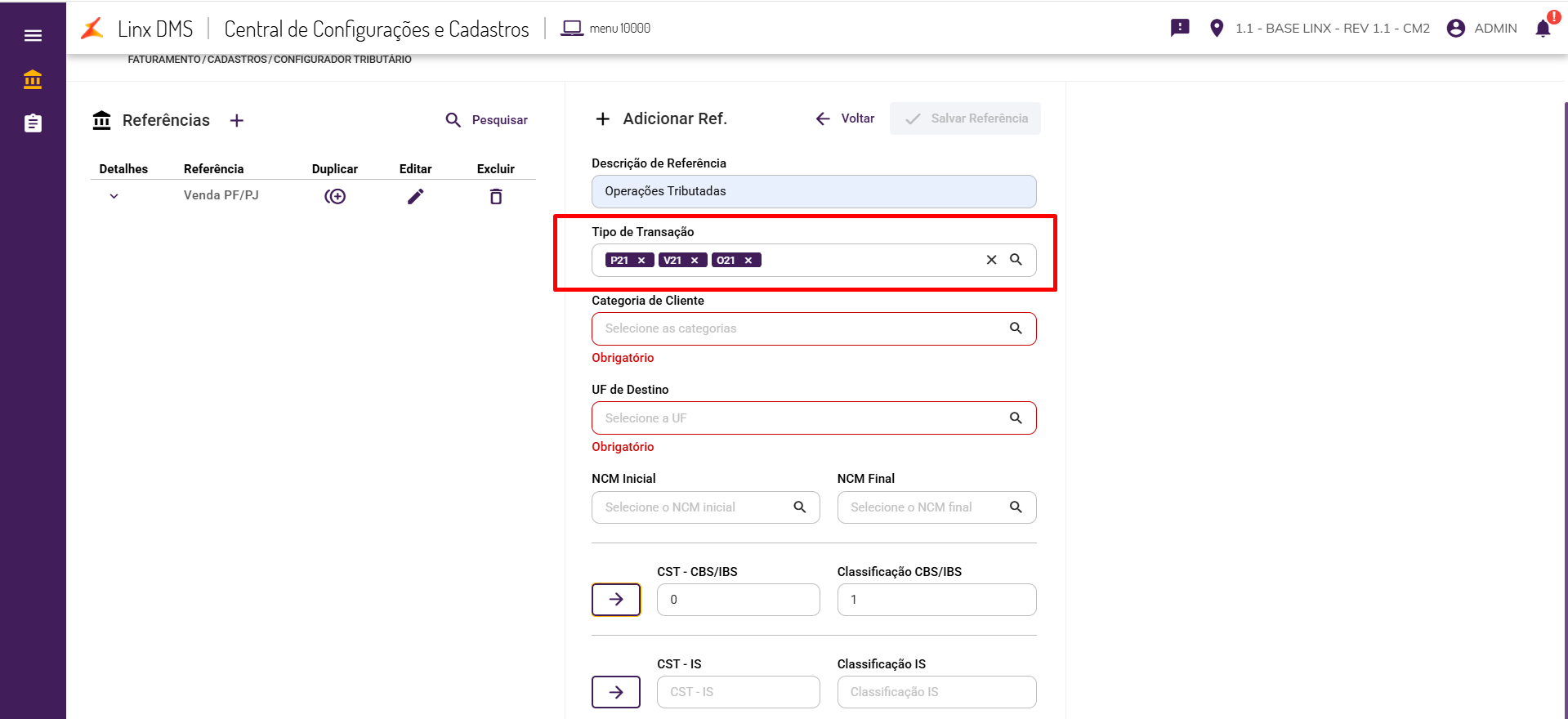The image size is (1568, 719).
Task: Open the Categoria de Cliente dropdown
Action: 813,328
